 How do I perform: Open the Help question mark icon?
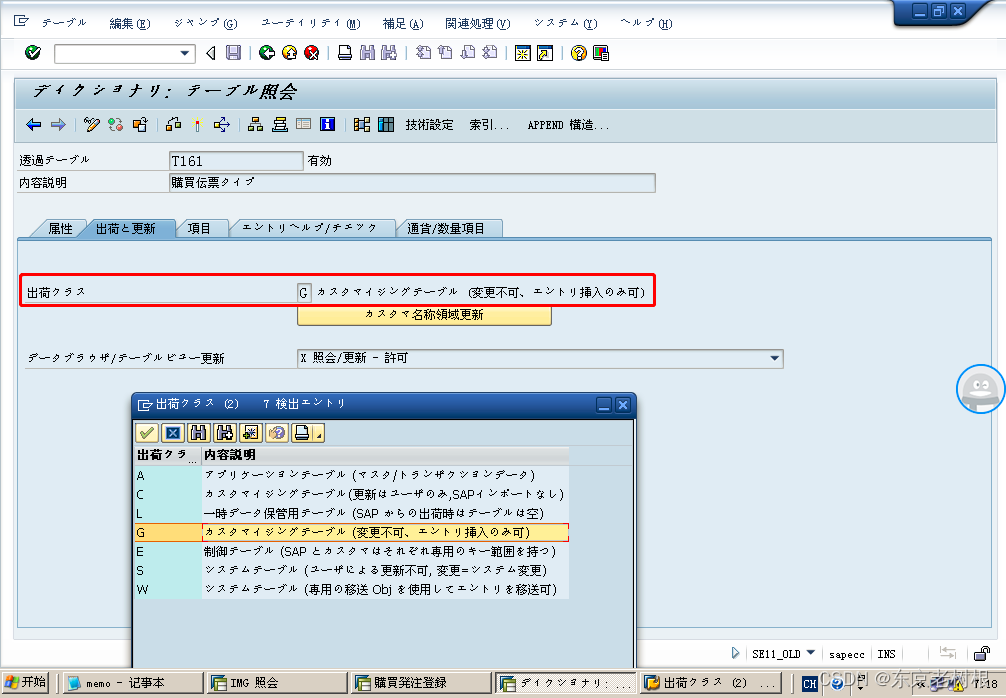579,53
